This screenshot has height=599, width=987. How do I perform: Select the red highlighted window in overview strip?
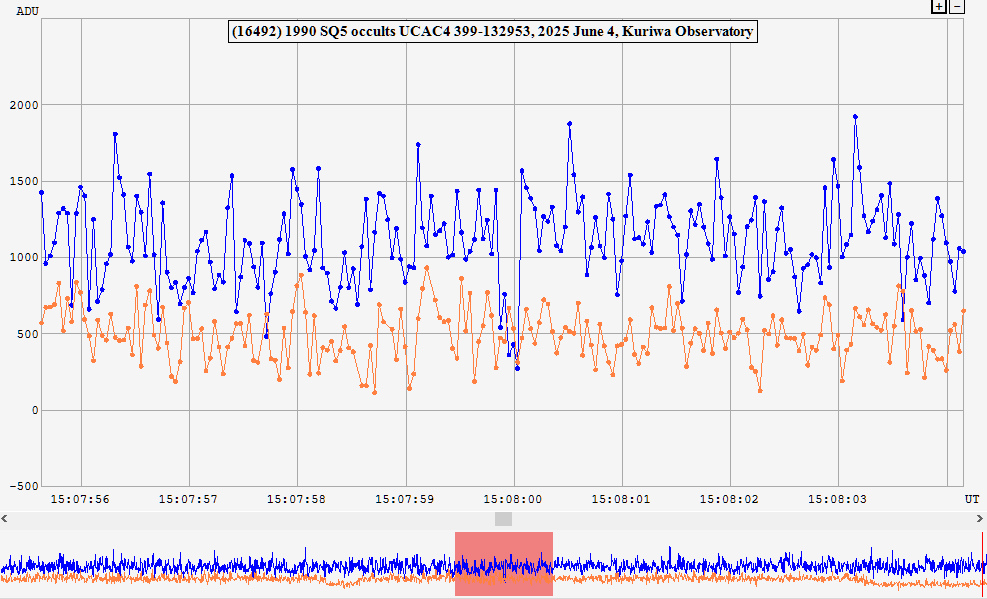point(503,564)
